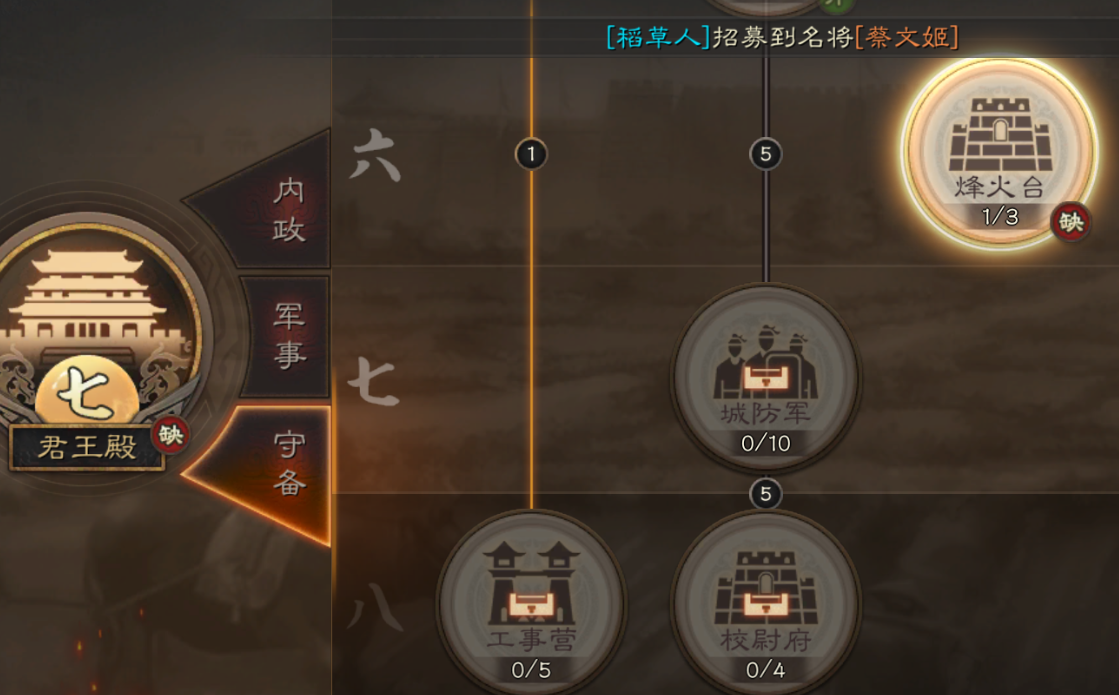Tap the red 缺 badge on 烽火台

(x=1070, y=222)
